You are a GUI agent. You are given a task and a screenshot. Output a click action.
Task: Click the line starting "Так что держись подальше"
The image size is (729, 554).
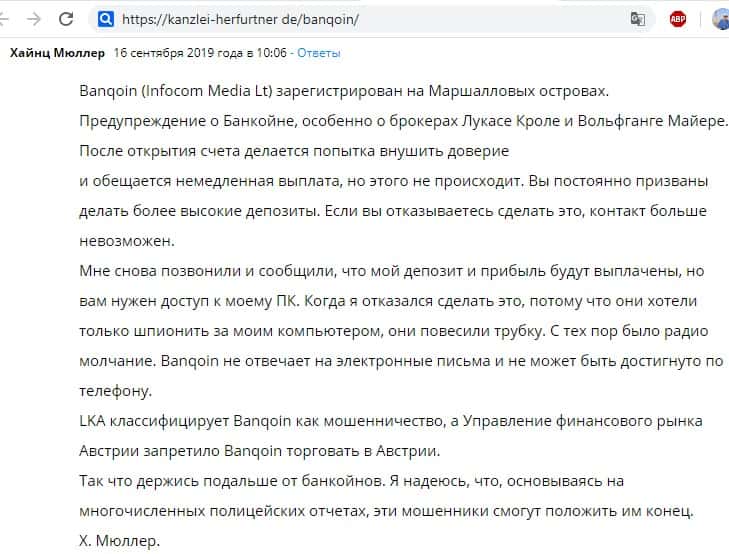coord(351,481)
